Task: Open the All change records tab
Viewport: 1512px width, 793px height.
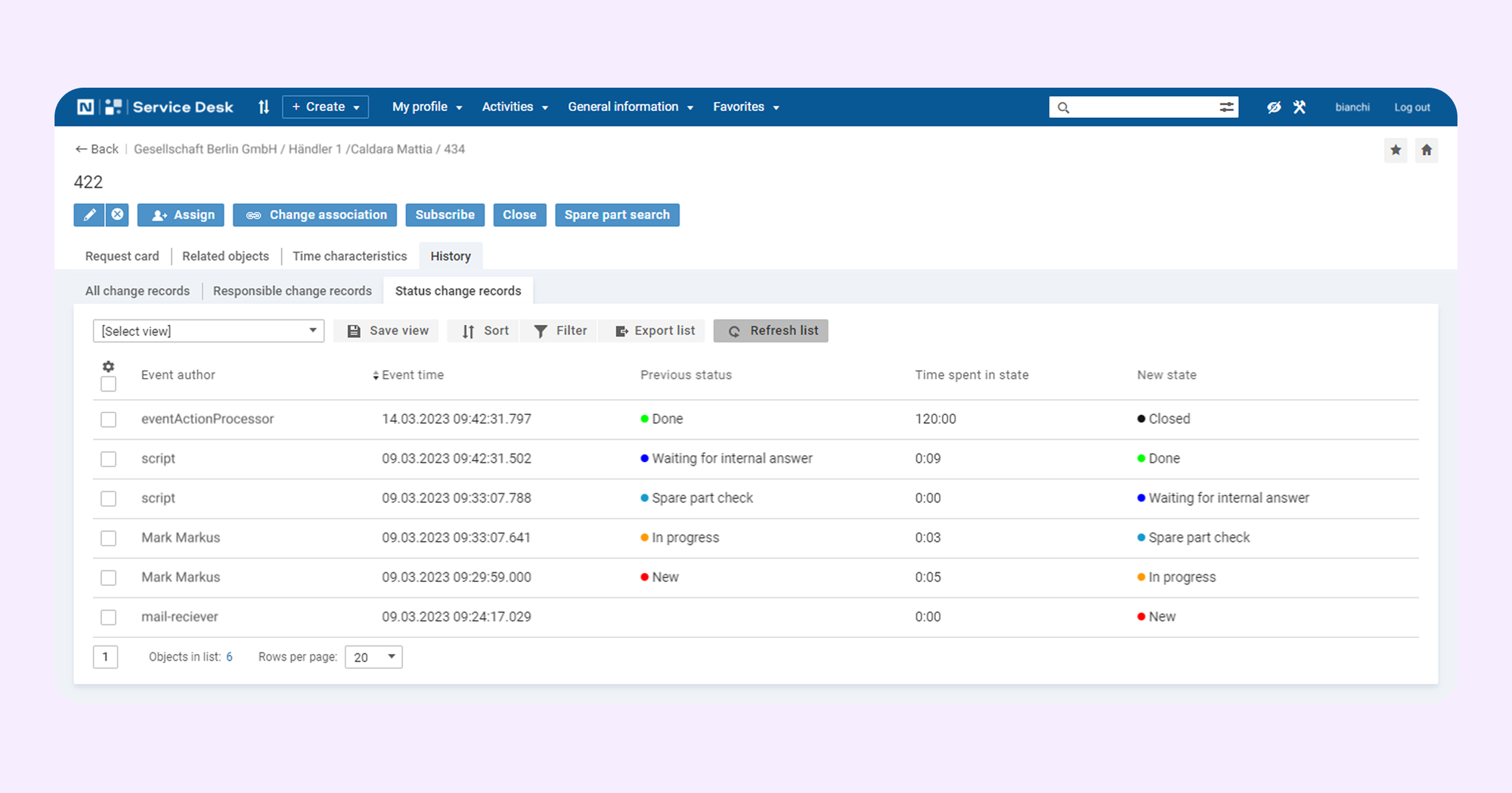Action: click(x=137, y=291)
